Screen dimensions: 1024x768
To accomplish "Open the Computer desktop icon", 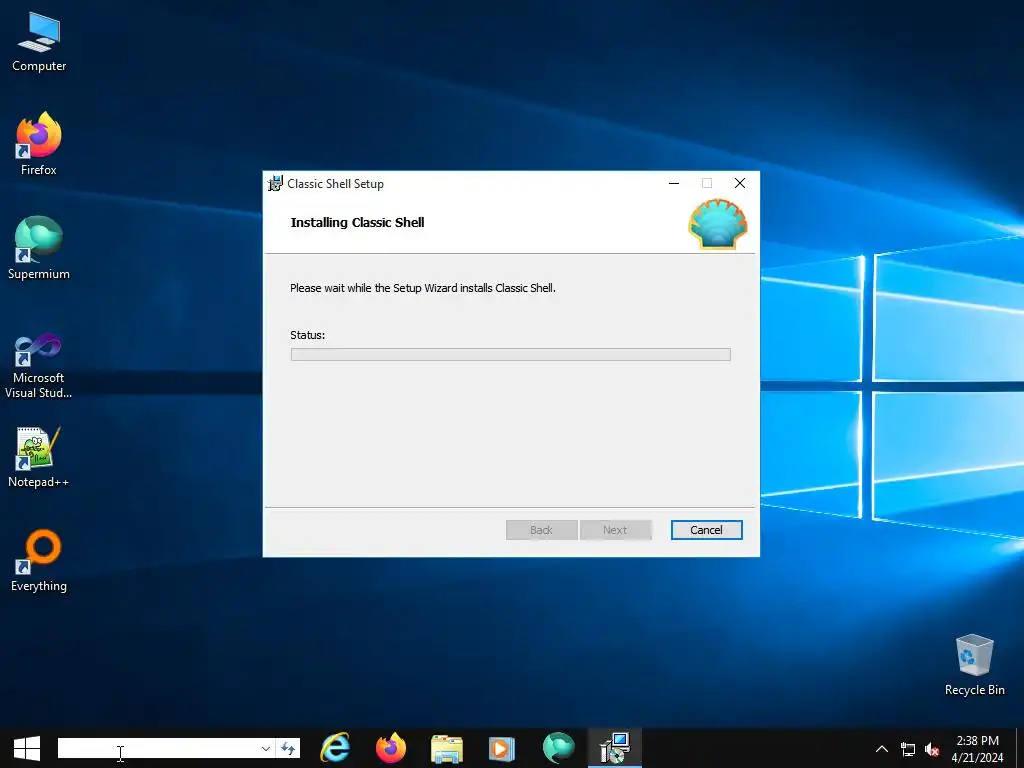I will pyautogui.click(x=39, y=42).
